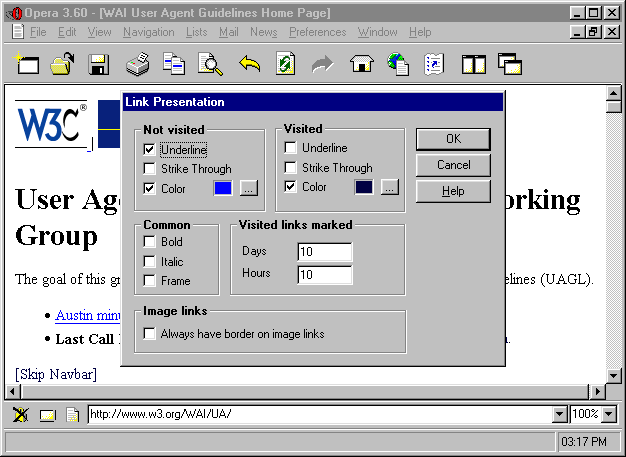
Task: Click the Save floppy disk icon
Action: point(98,65)
